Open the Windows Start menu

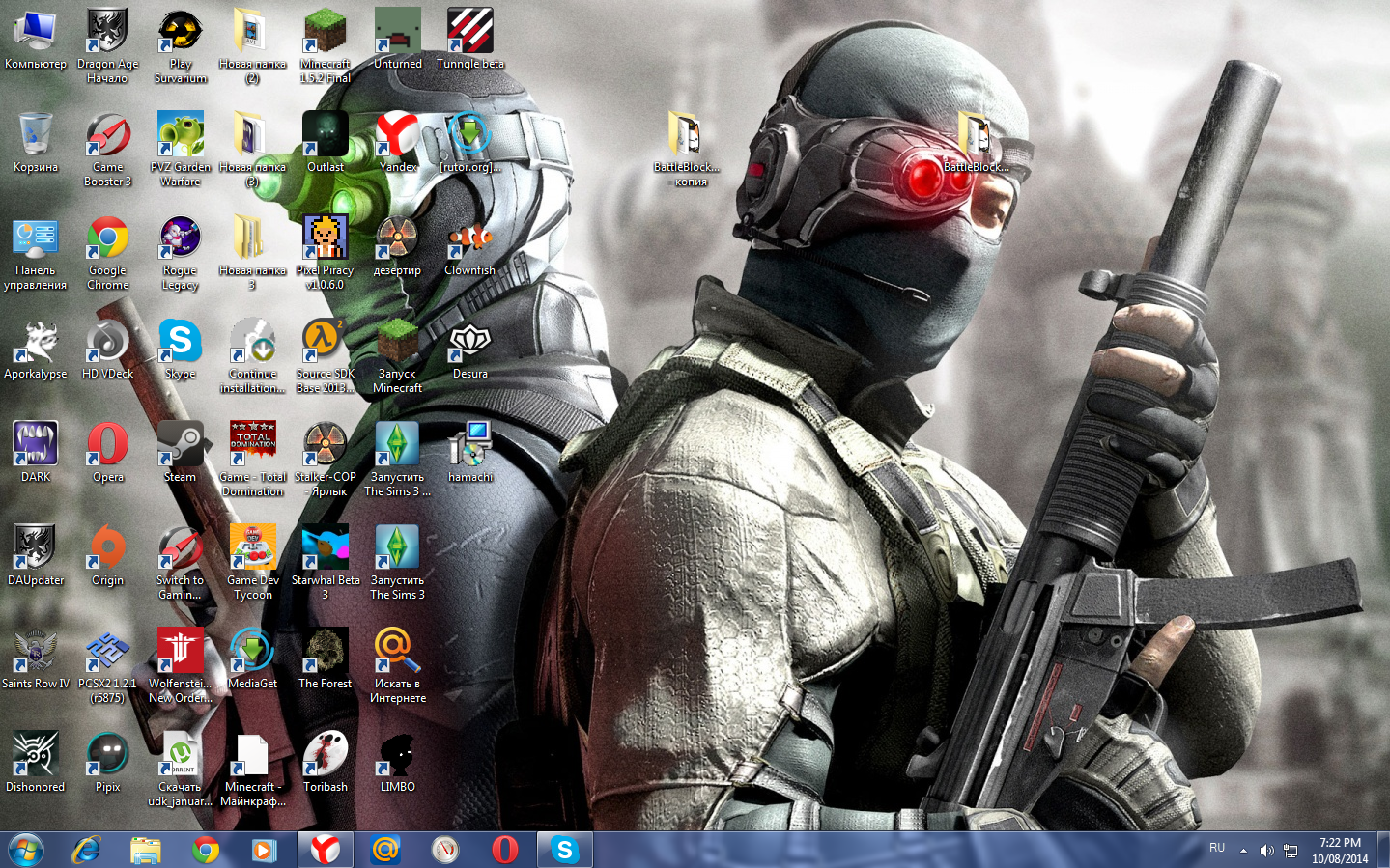(26, 850)
